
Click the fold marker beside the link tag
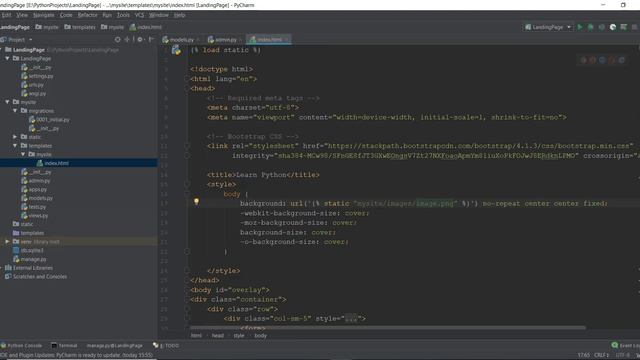pyautogui.click(x=187, y=146)
